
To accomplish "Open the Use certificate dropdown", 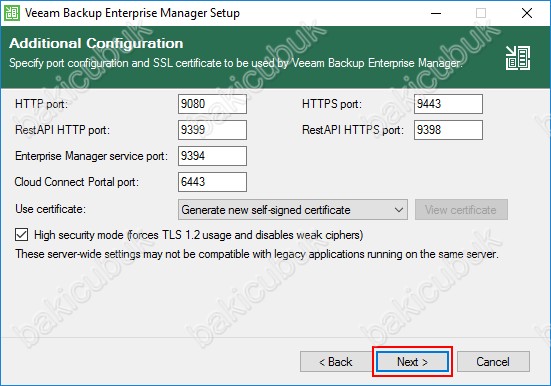I will (x=293, y=210).
